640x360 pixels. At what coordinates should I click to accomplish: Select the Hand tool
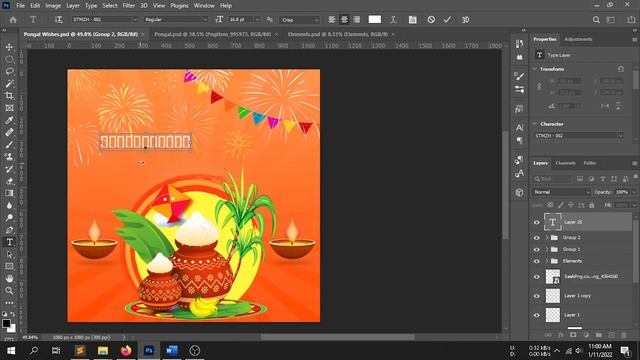pyautogui.click(x=9, y=279)
